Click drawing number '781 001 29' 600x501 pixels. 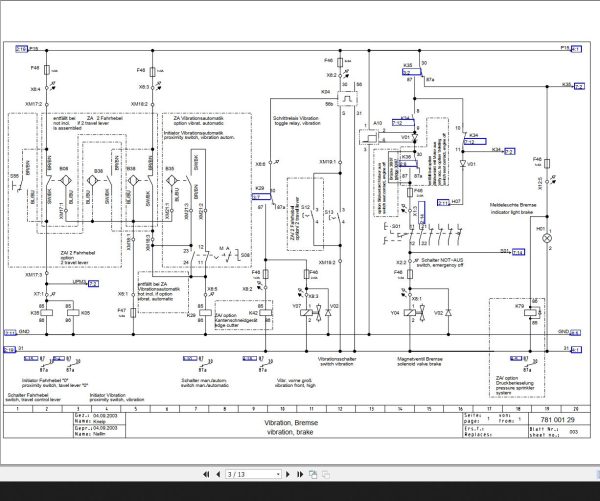(557, 419)
